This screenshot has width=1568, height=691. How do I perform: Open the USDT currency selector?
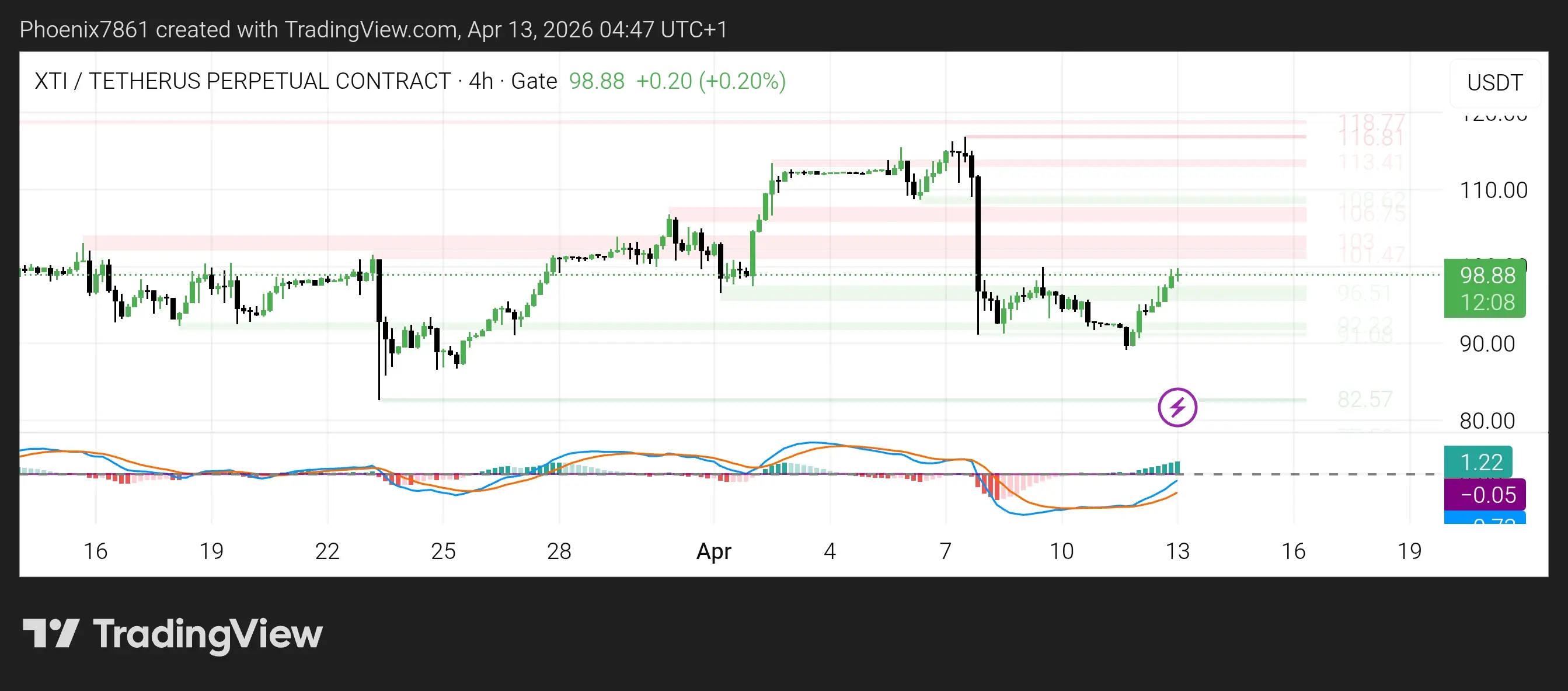1494,82
